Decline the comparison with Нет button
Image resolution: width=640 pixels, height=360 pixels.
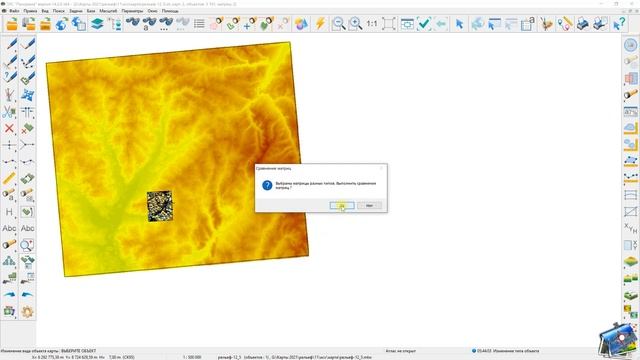click(369, 205)
